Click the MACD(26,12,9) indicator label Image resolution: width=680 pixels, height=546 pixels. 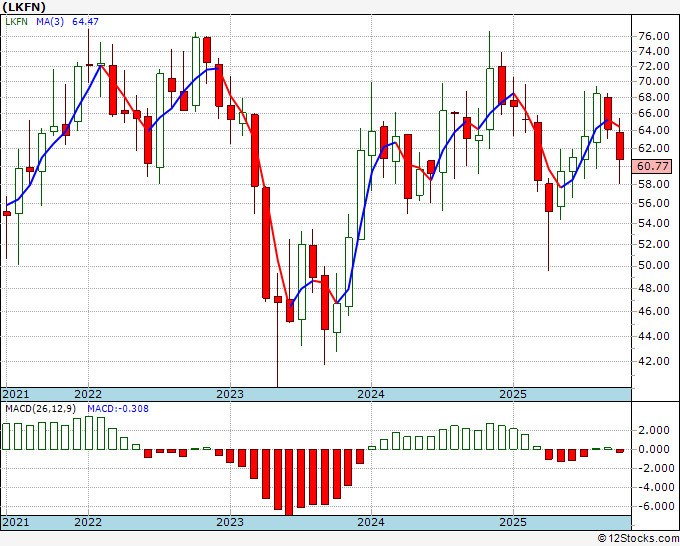(x=41, y=409)
